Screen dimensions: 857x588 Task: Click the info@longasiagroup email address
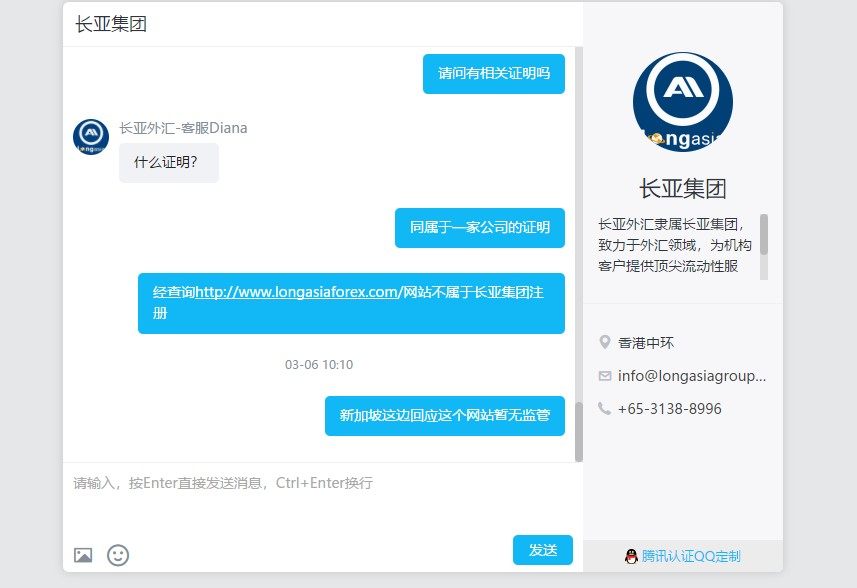(692, 376)
